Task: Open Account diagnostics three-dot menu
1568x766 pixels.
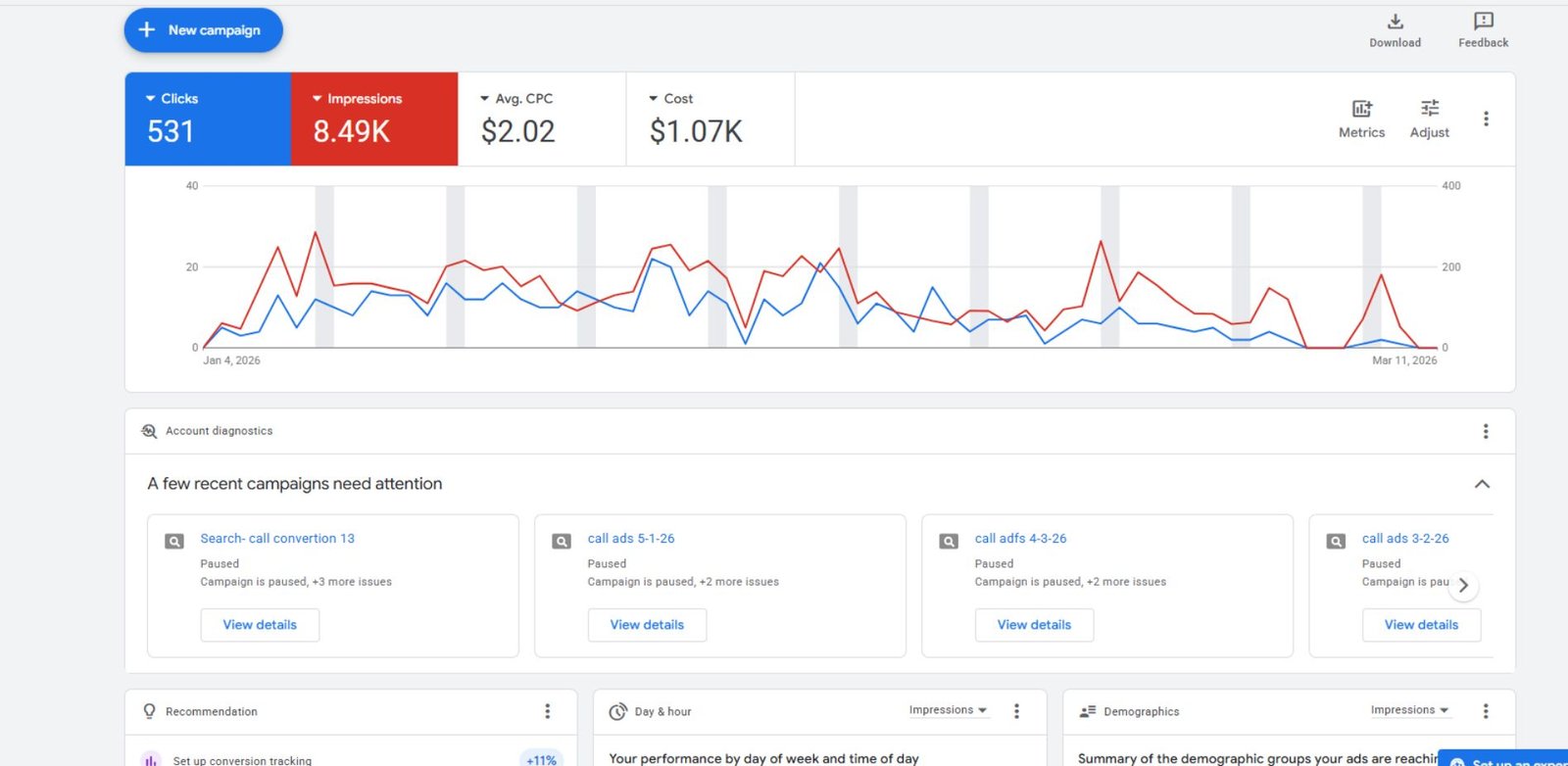Action: tap(1486, 431)
